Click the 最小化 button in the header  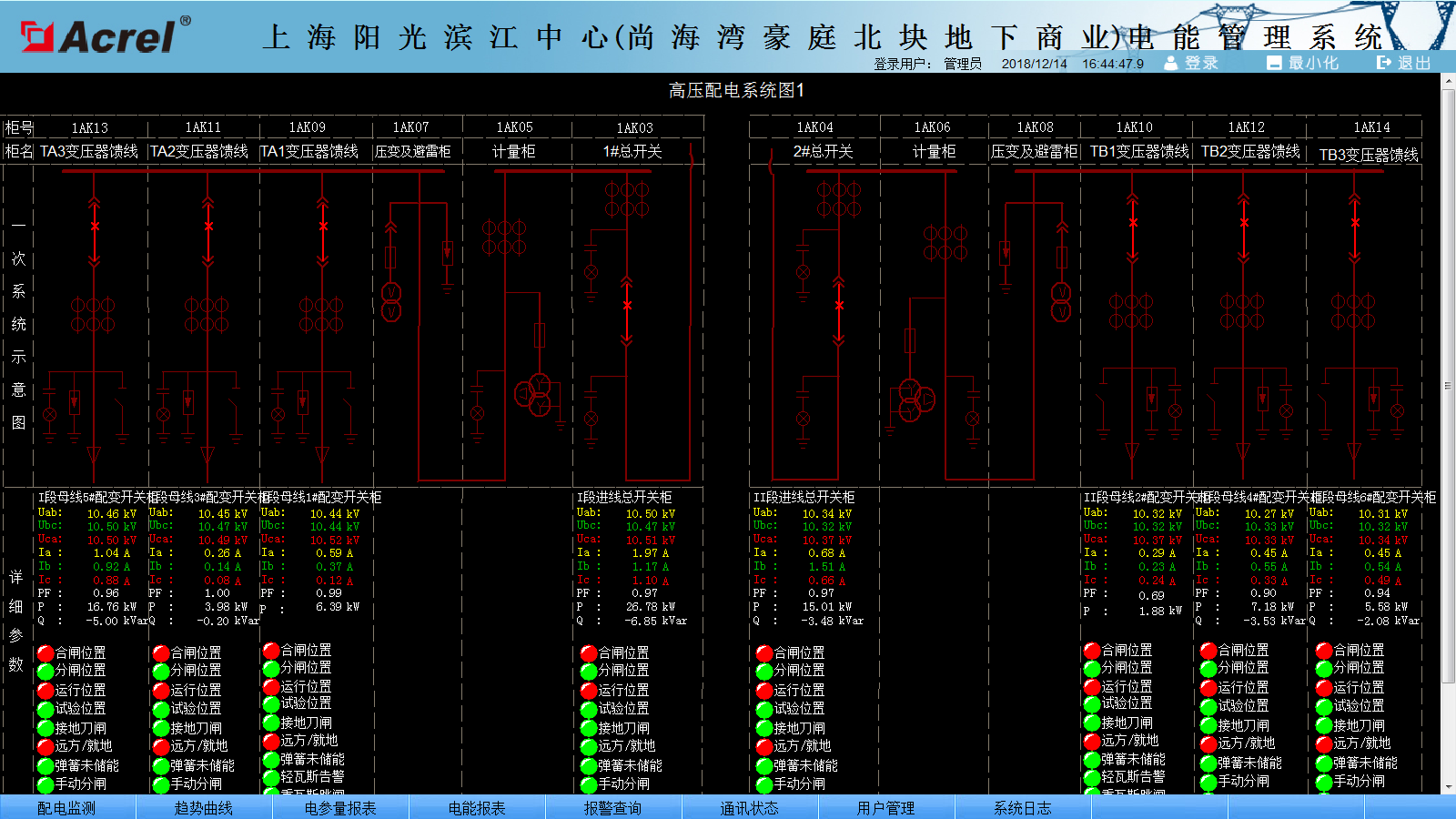pyautogui.click(x=1303, y=63)
